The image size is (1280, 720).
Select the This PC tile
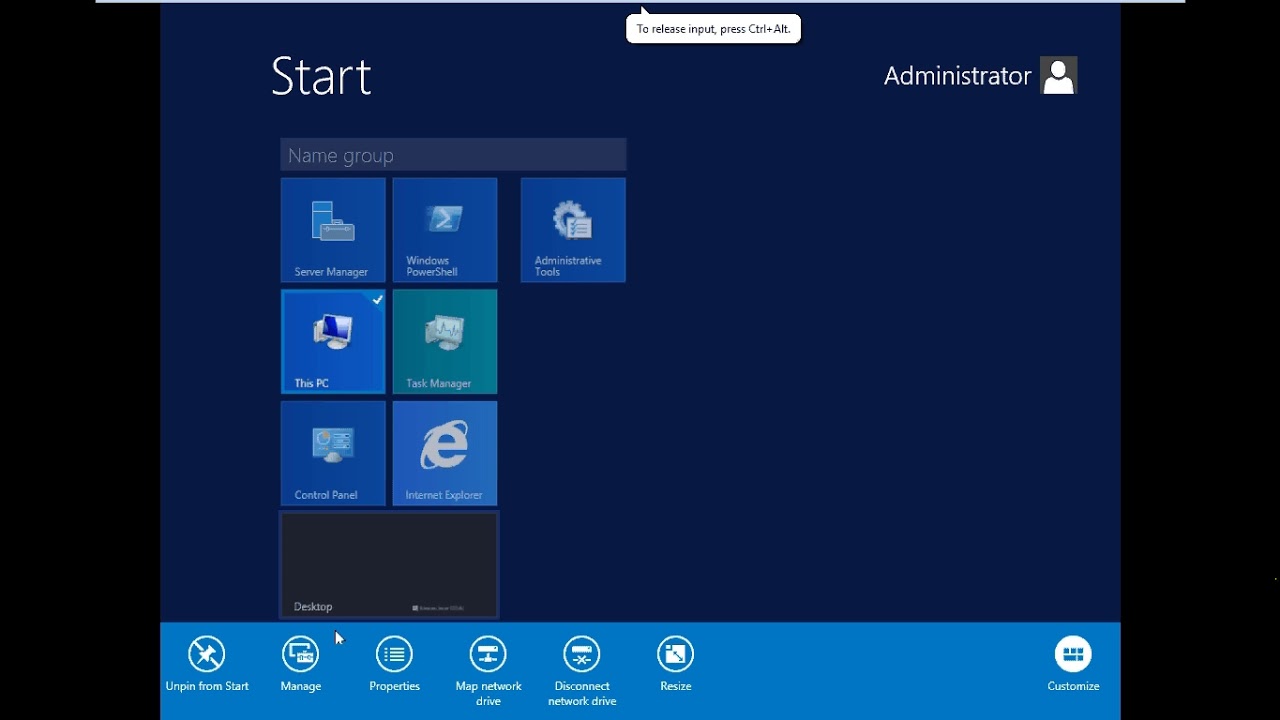click(333, 342)
